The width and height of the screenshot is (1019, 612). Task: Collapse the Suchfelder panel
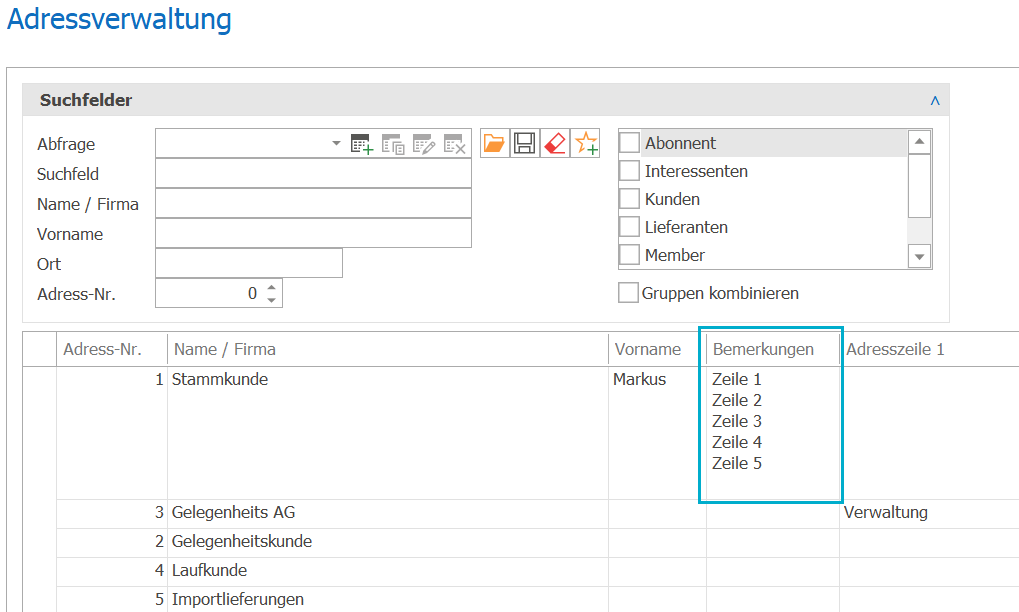click(x=935, y=100)
